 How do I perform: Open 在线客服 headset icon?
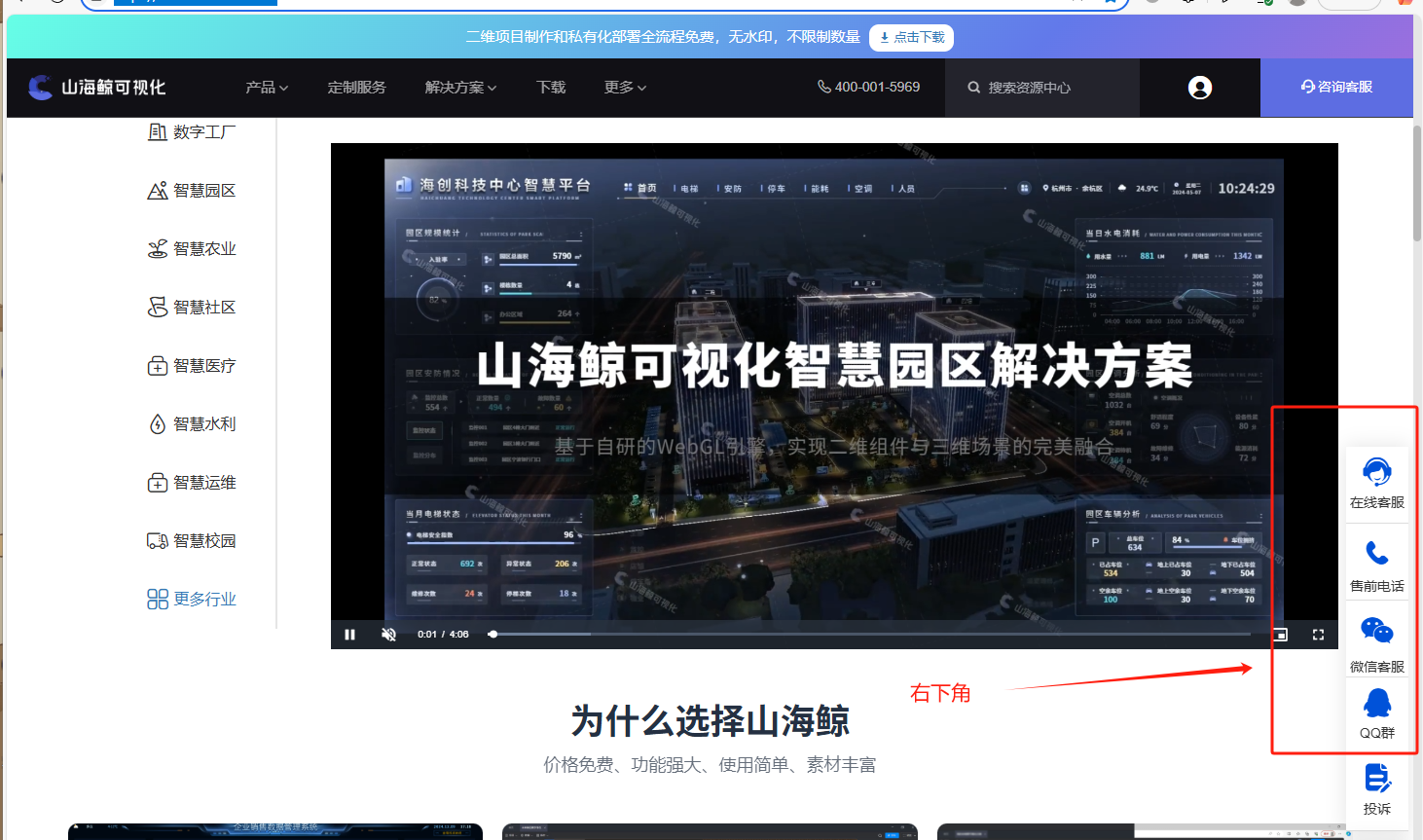coord(1376,472)
